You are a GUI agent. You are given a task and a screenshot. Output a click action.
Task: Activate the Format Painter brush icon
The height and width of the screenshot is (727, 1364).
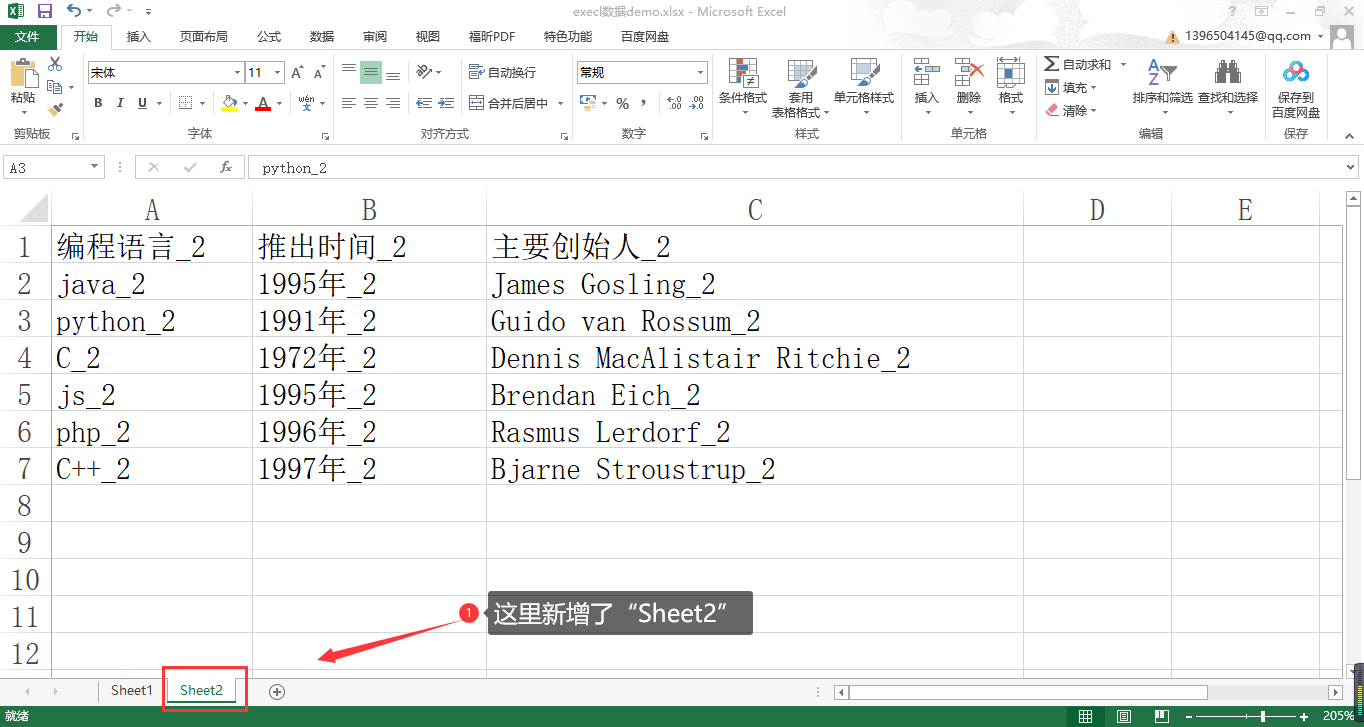55,110
